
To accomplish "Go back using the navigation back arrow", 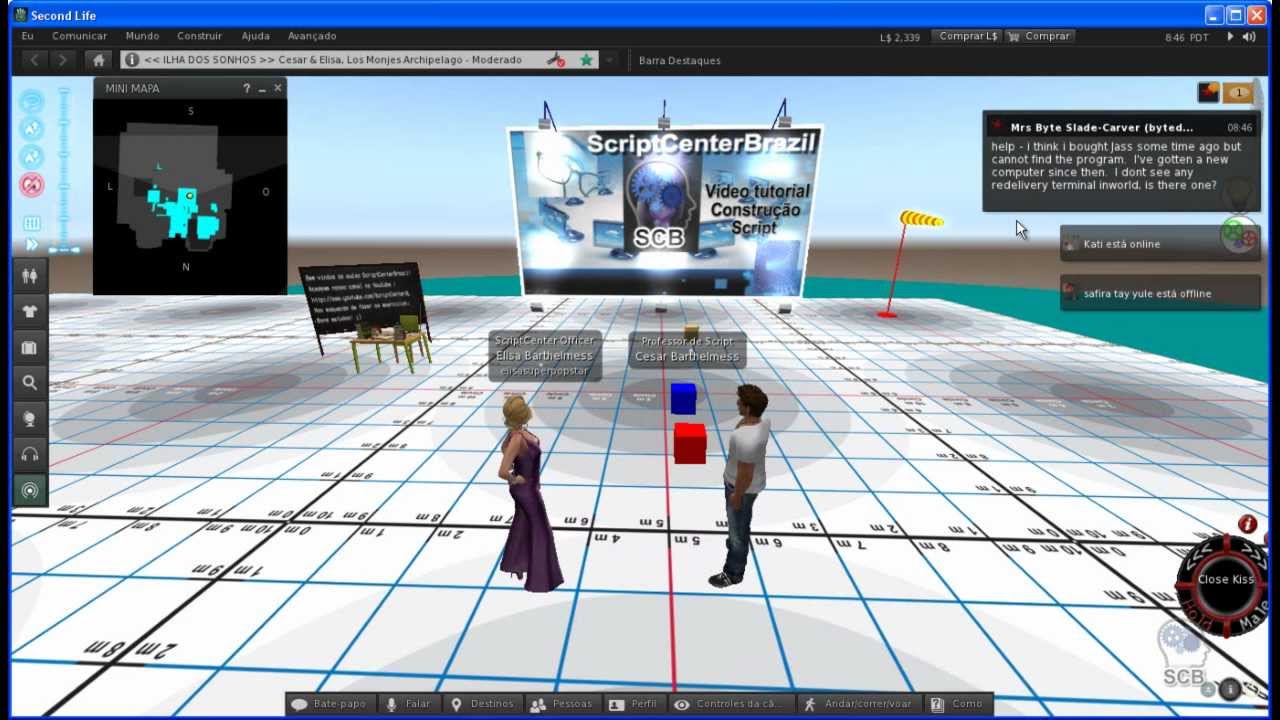I will click(x=35, y=60).
